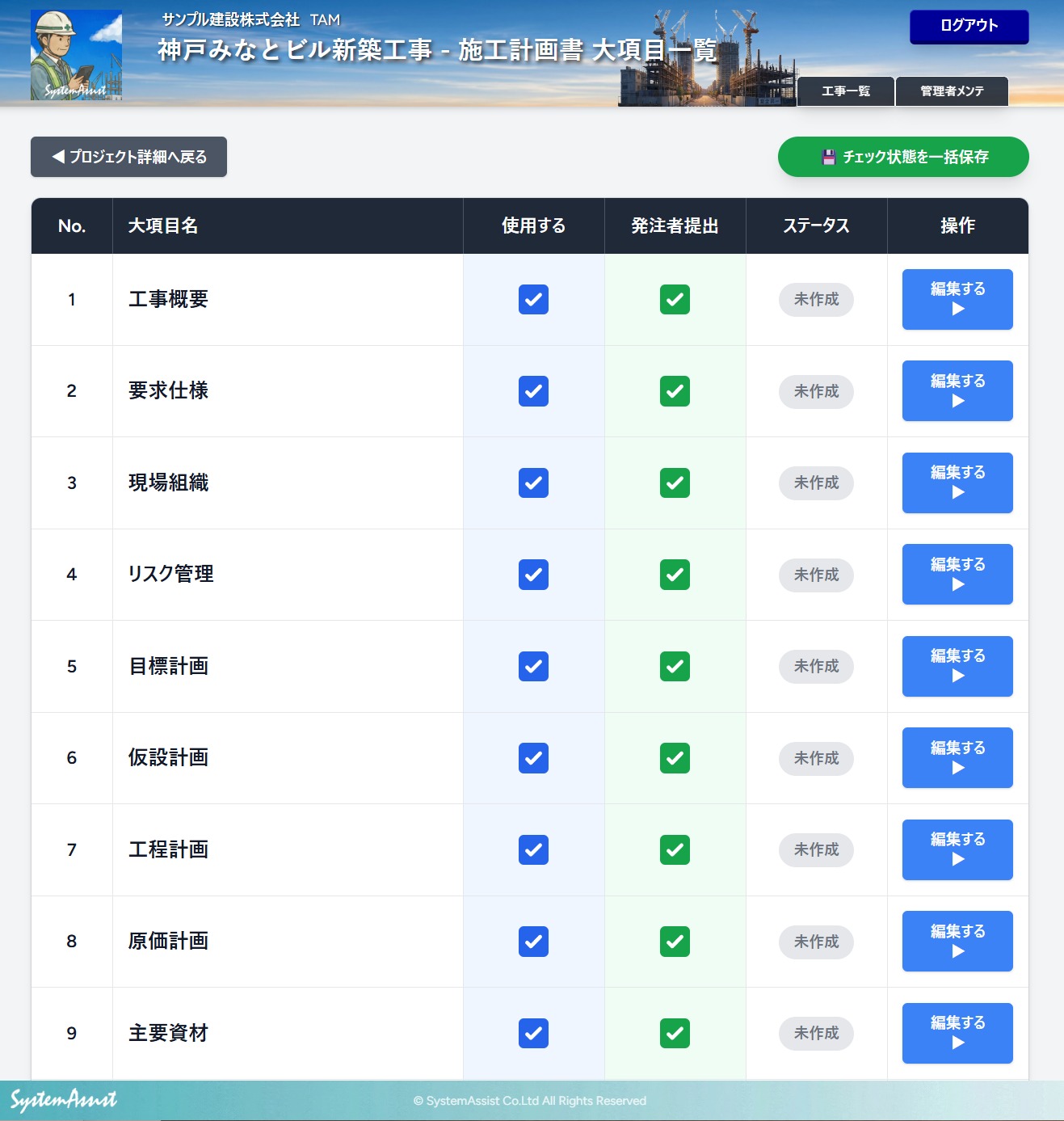The width and height of the screenshot is (1064, 1121).
Task: Switch to the 管理者メンテ tab
Action: 952,91
